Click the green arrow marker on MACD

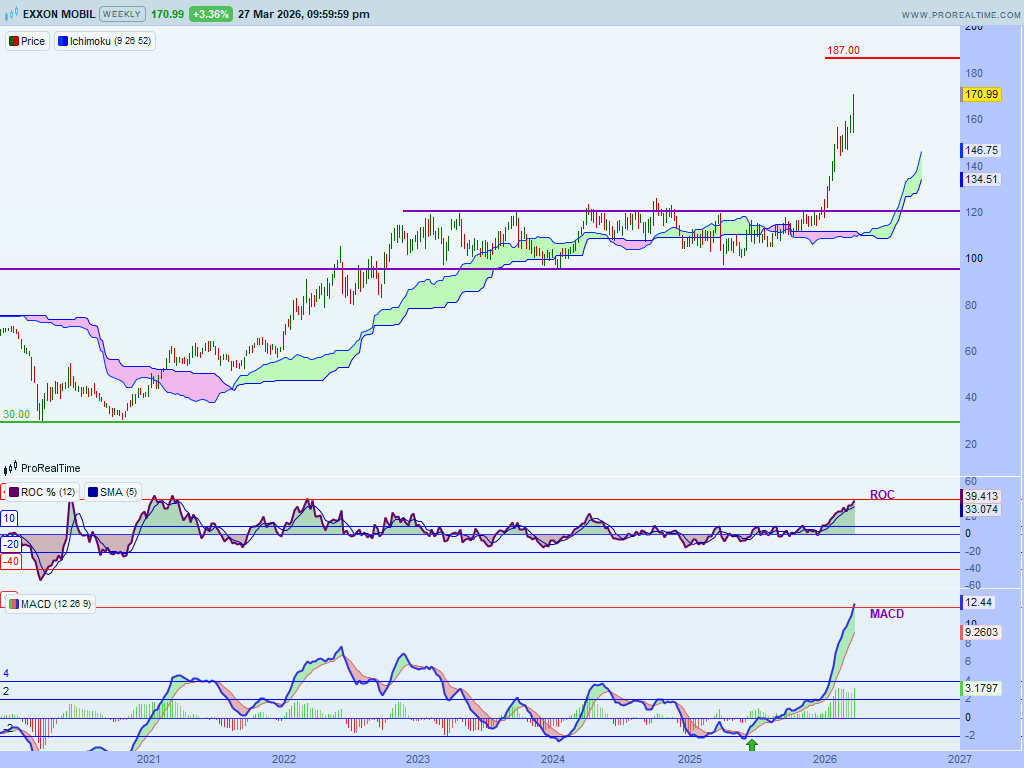pyautogui.click(x=751, y=745)
